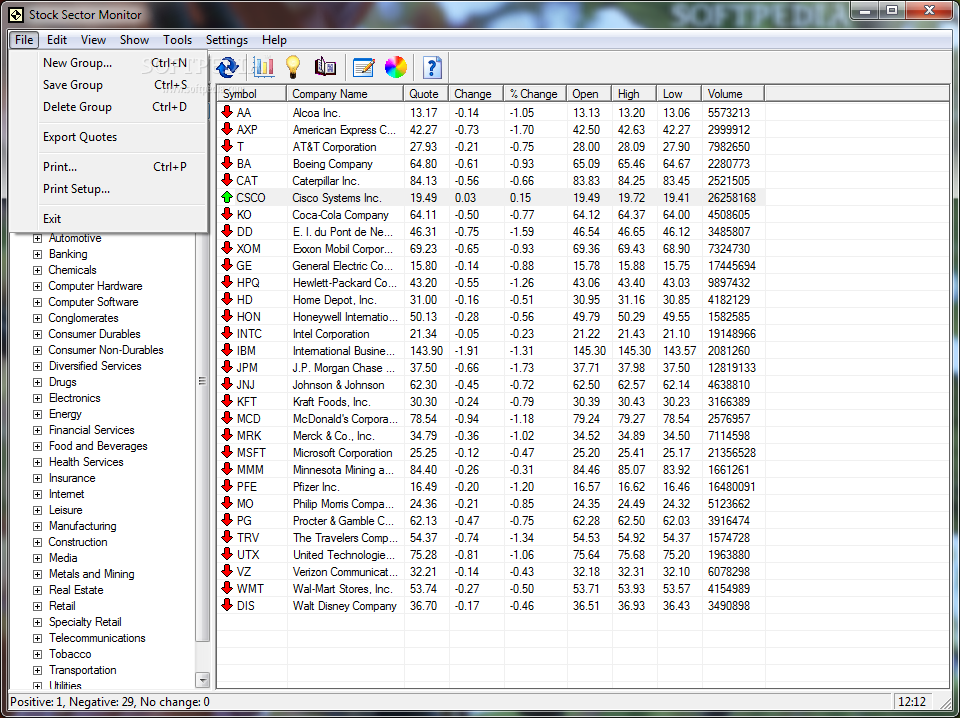Sort by Company Name column header
The image size is (960, 718).
(x=345, y=94)
